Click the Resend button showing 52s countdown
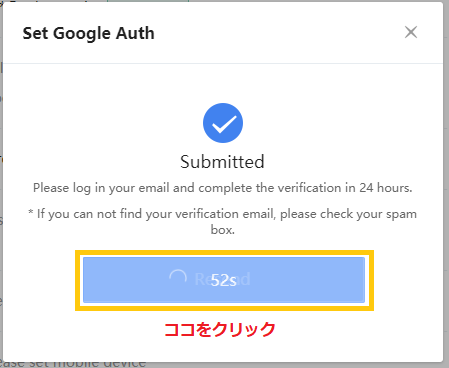The width and height of the screenshot is (449, 368). tap(224, 280)
